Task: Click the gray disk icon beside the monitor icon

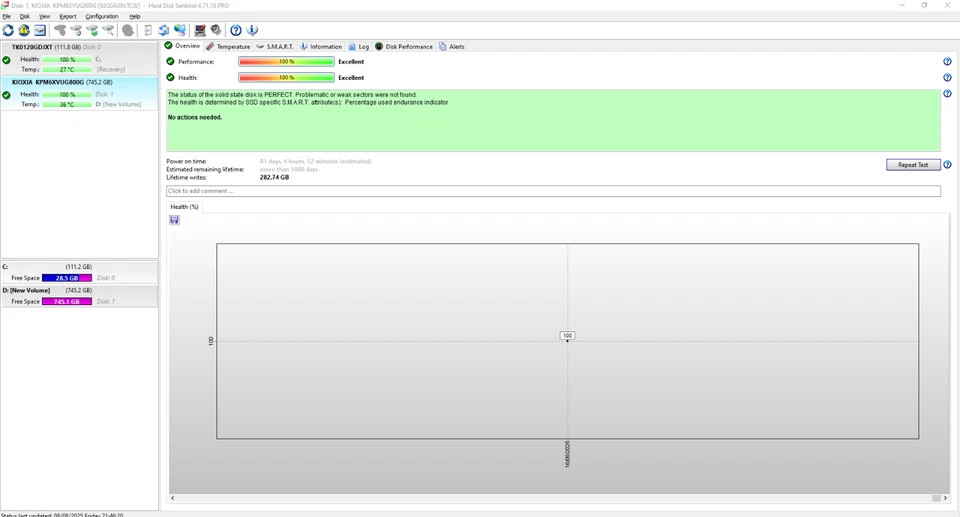Action: pyautogui.click(x=216, y=30)
